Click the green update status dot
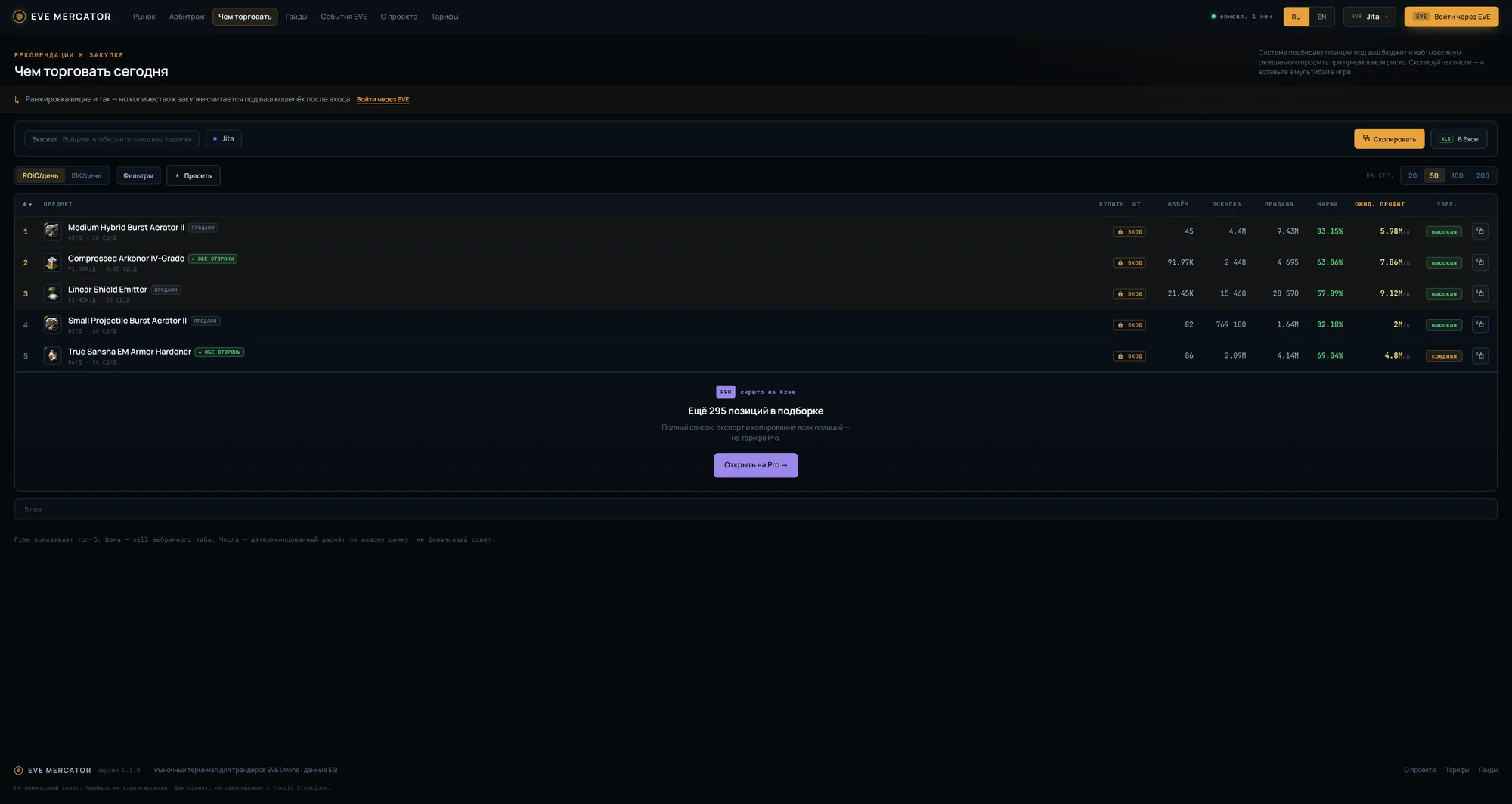1512x804 pixels. pos(1213,17)
